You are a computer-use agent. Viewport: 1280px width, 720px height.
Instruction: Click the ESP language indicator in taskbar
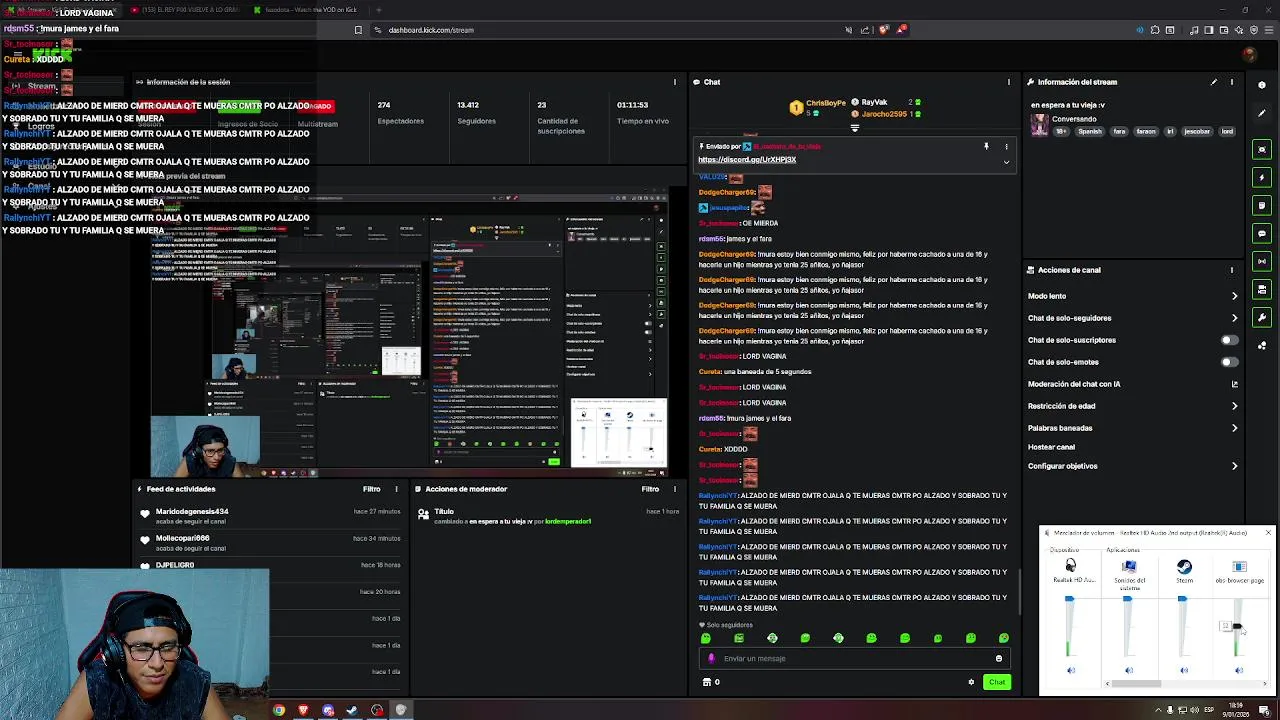coord(1208,710)
